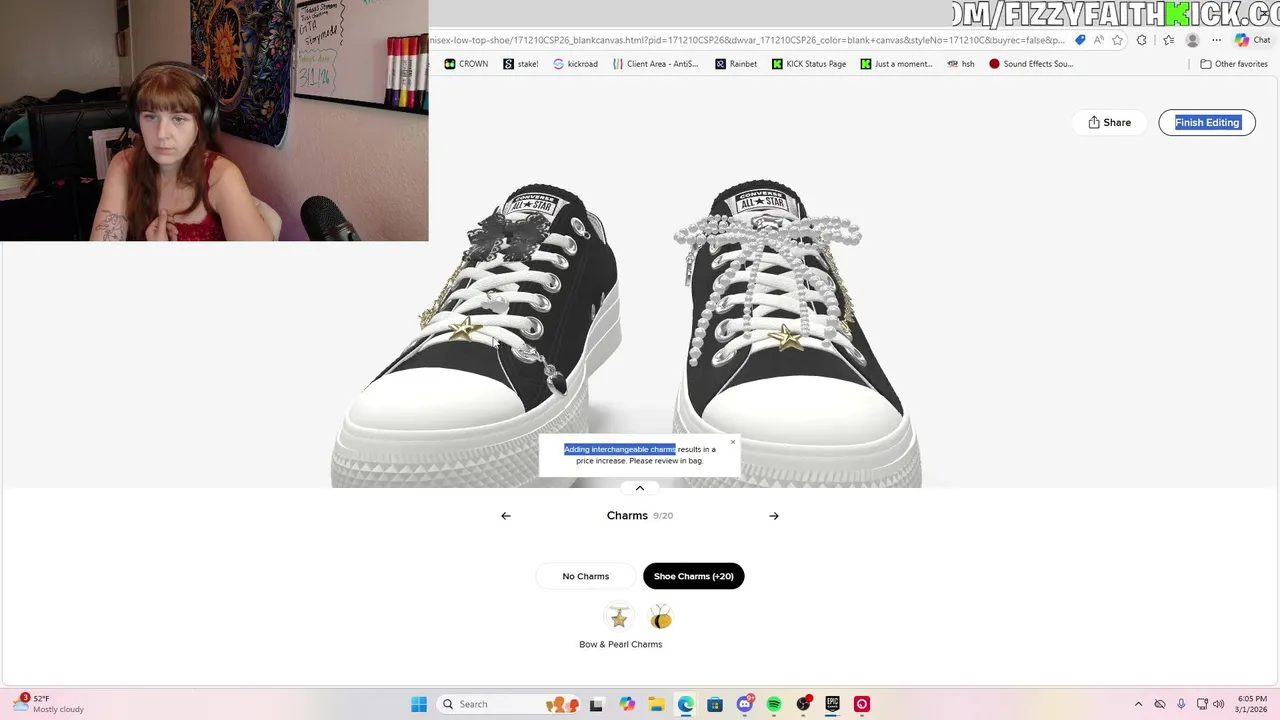Open Discord from the taskbar

point(745,704)
